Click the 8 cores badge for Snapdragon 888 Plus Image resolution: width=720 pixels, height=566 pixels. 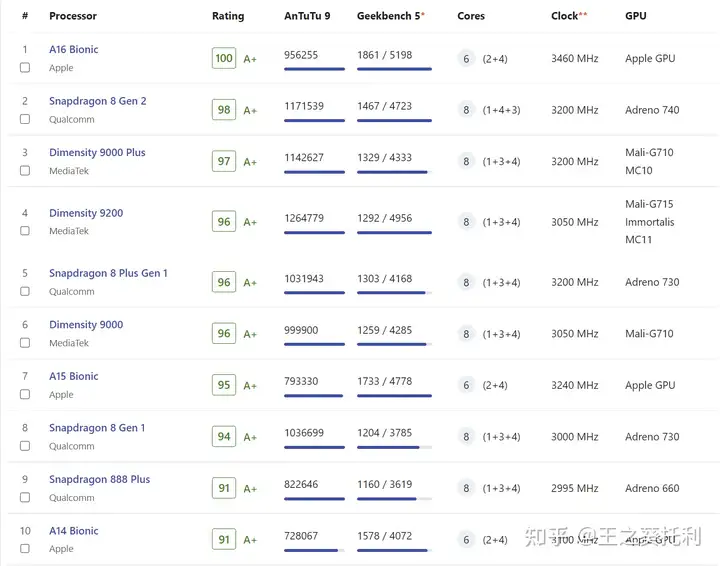(466, 488)
